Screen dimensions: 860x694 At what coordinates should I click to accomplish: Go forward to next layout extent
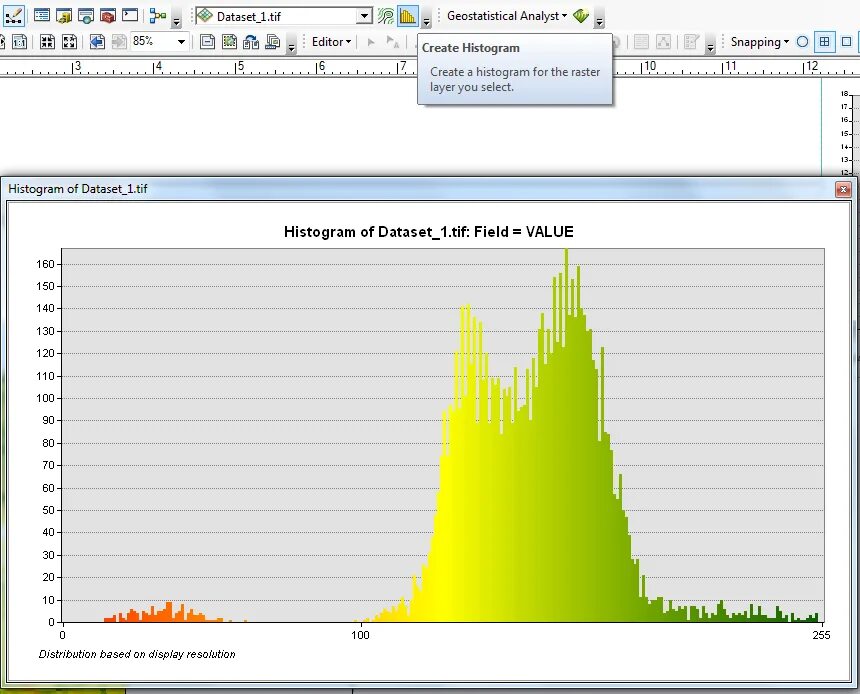click(118, 42)
